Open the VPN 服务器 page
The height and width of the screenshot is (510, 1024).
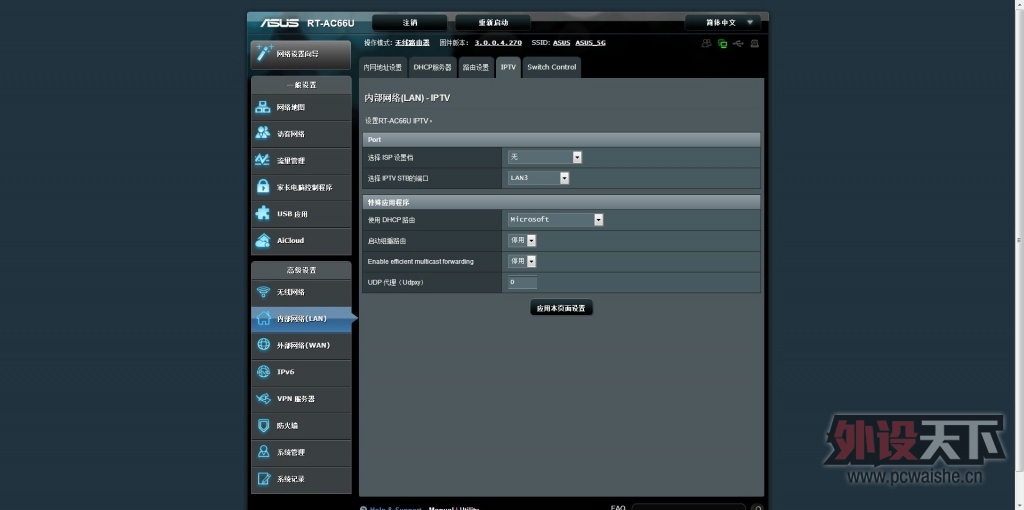[x=301, y=398]
